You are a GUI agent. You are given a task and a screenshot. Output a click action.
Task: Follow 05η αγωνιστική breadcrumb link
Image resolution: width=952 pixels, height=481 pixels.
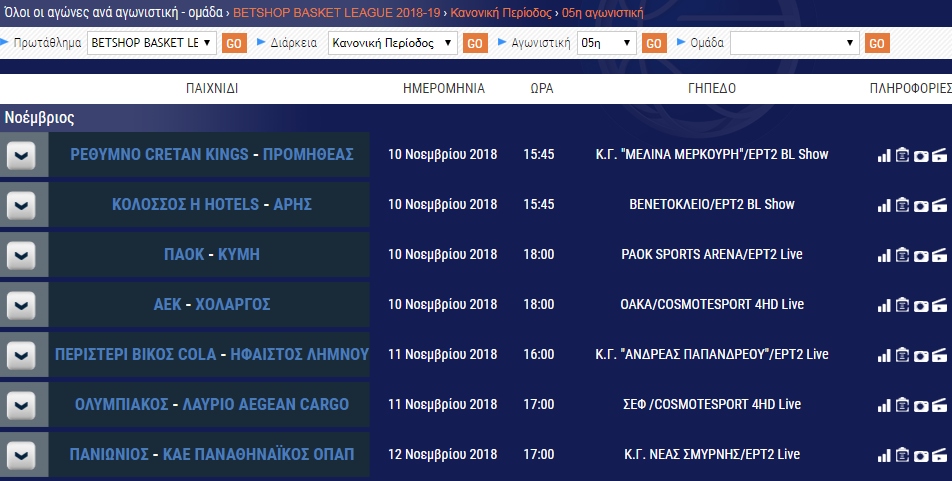(602, 13)
